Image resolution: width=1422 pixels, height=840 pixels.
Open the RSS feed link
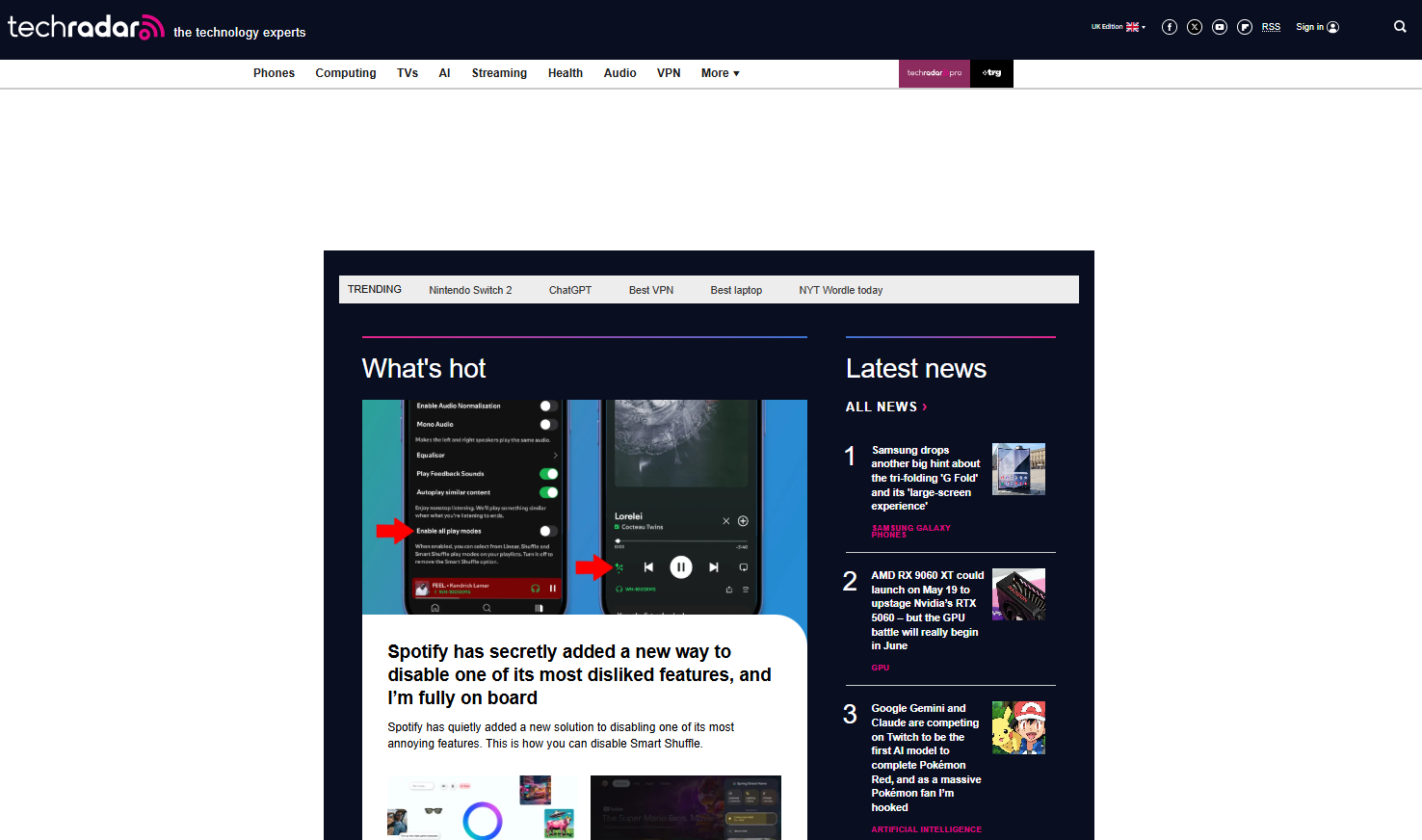[x=1271, y=27]
